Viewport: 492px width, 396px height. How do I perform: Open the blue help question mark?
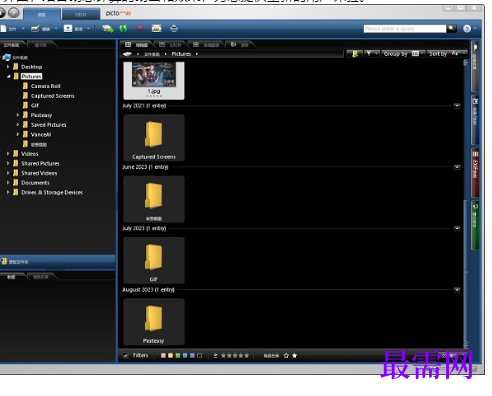click(467, 29)
